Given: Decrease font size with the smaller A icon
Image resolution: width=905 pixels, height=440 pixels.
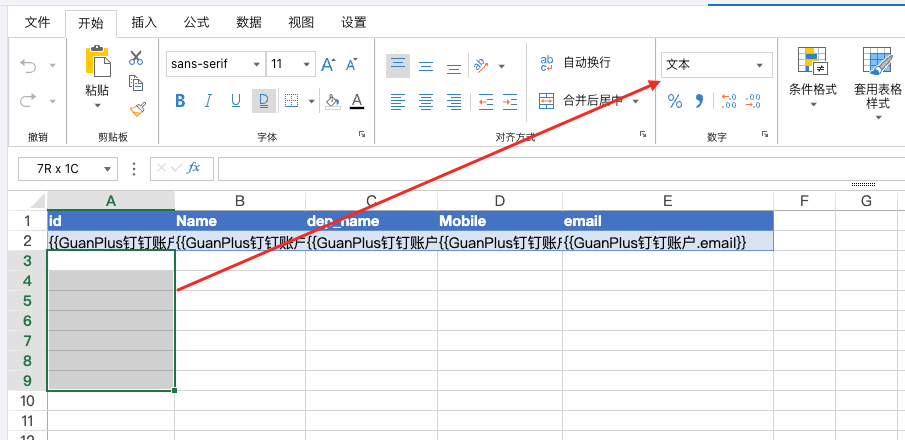Looking at the screenshot, I should [x=351, y=64].
